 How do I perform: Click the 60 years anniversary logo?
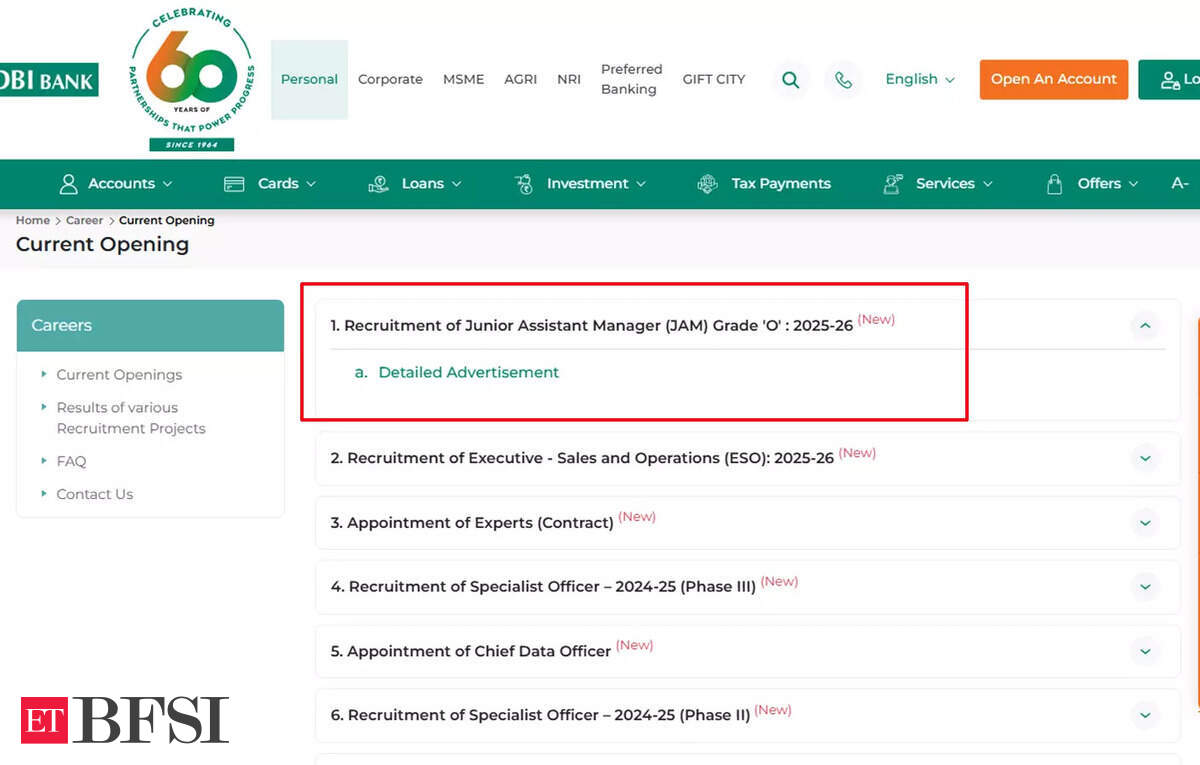(192, 80)
